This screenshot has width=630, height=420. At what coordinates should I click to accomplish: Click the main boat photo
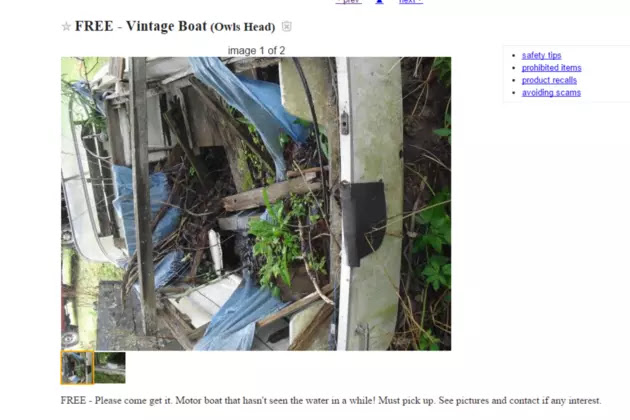256,203
